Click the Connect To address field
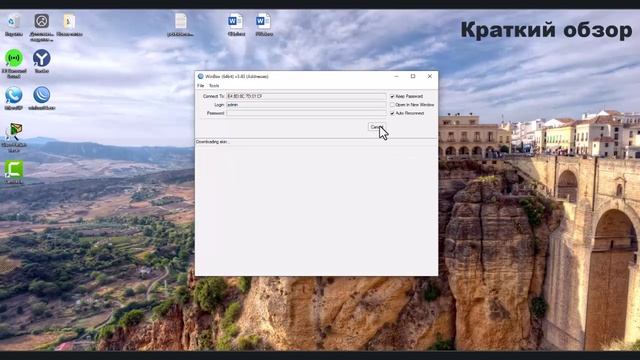 coord(306,96)
